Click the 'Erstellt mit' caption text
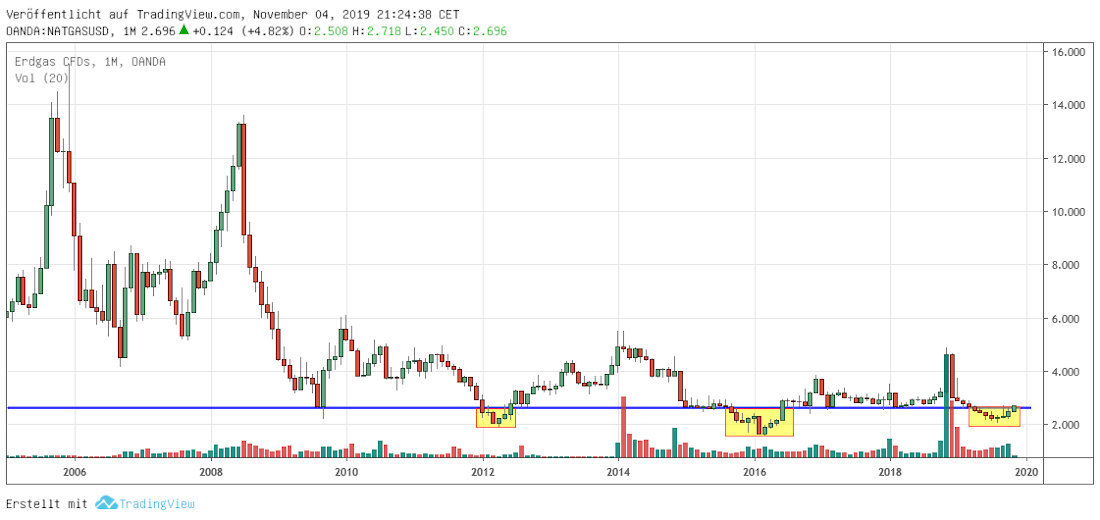The image size is (1100, 520). point(46,503)
